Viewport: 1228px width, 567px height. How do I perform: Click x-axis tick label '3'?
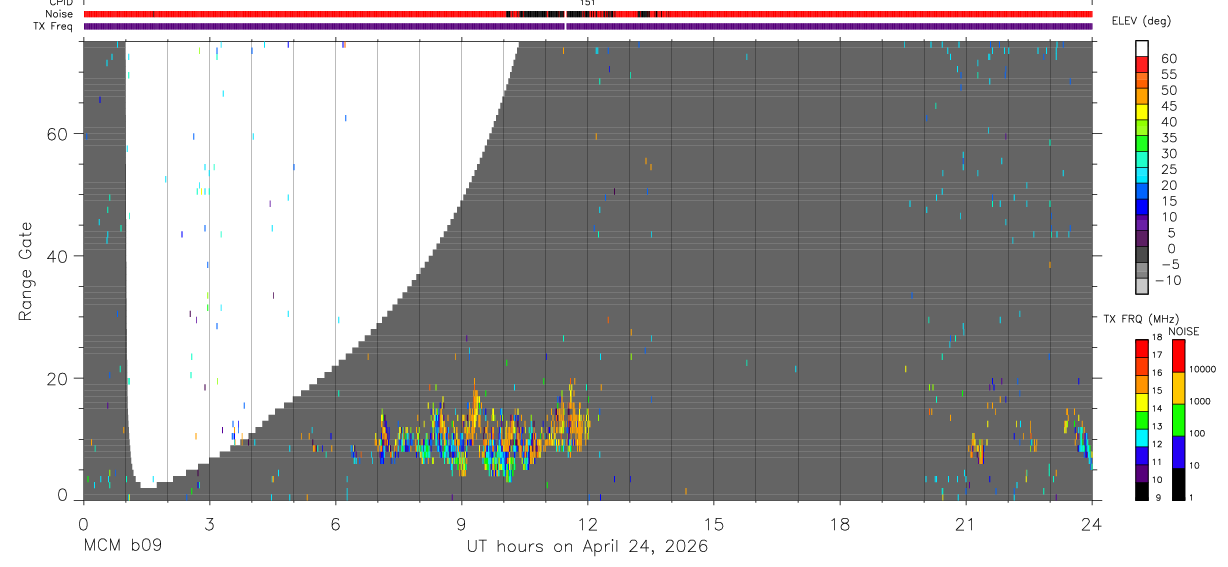(209, 524)
